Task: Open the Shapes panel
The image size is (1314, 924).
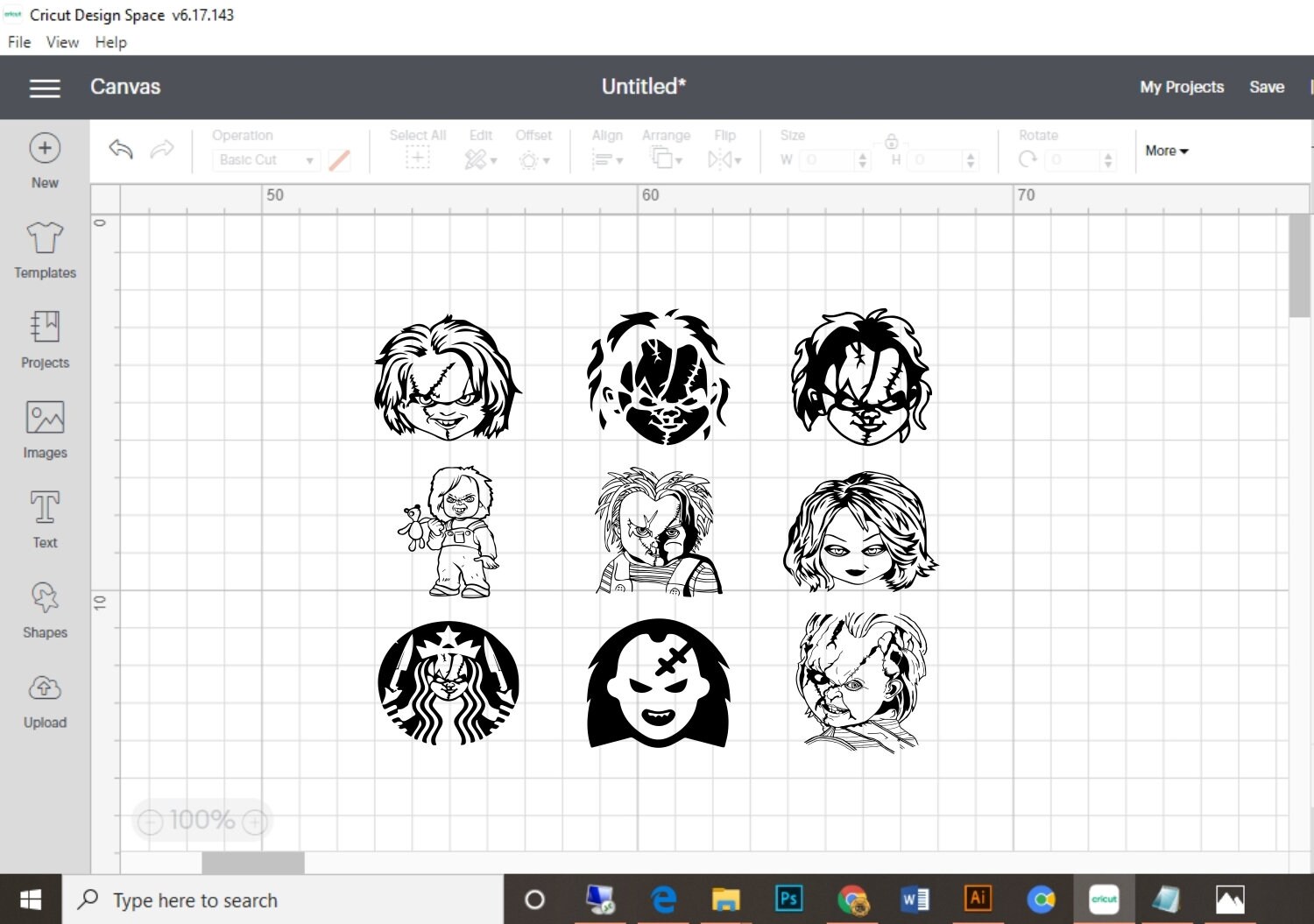Action: (45, 608)
